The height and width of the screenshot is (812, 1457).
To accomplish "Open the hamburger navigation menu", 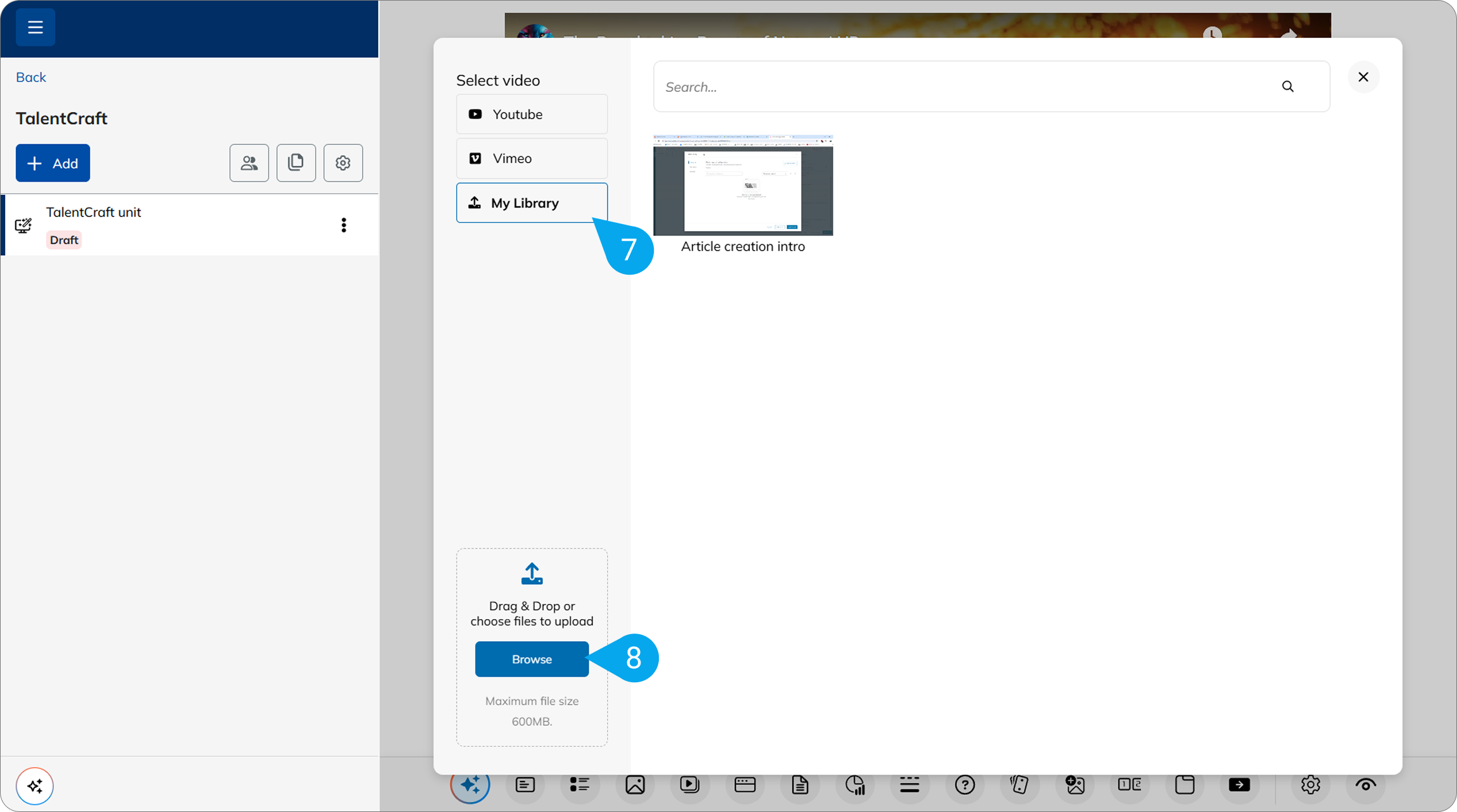I will click(x=35, y=27).
